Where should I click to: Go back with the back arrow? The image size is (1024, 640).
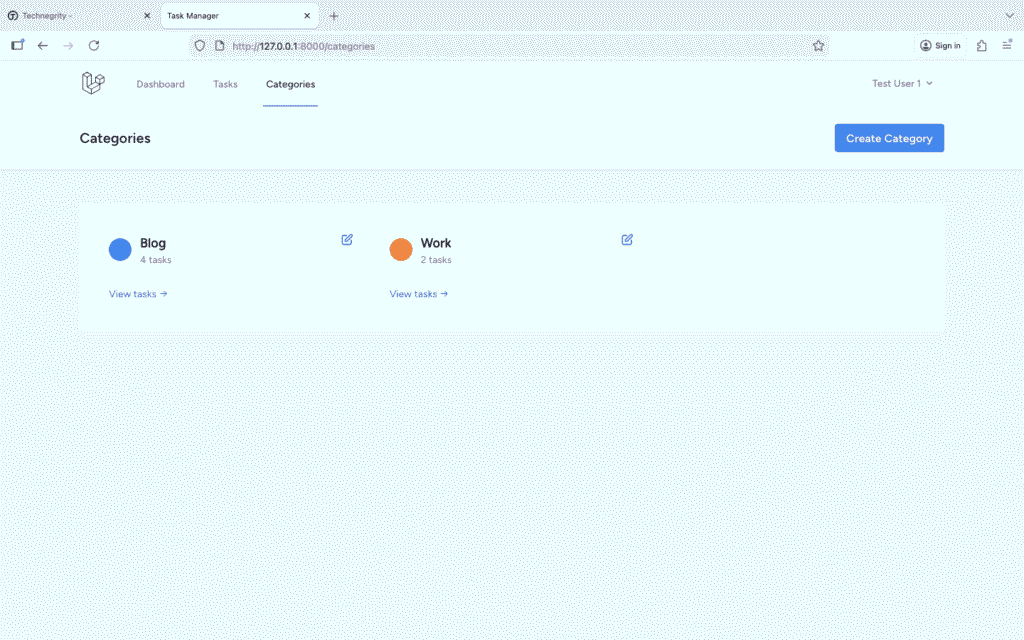(x=43, y=46)
